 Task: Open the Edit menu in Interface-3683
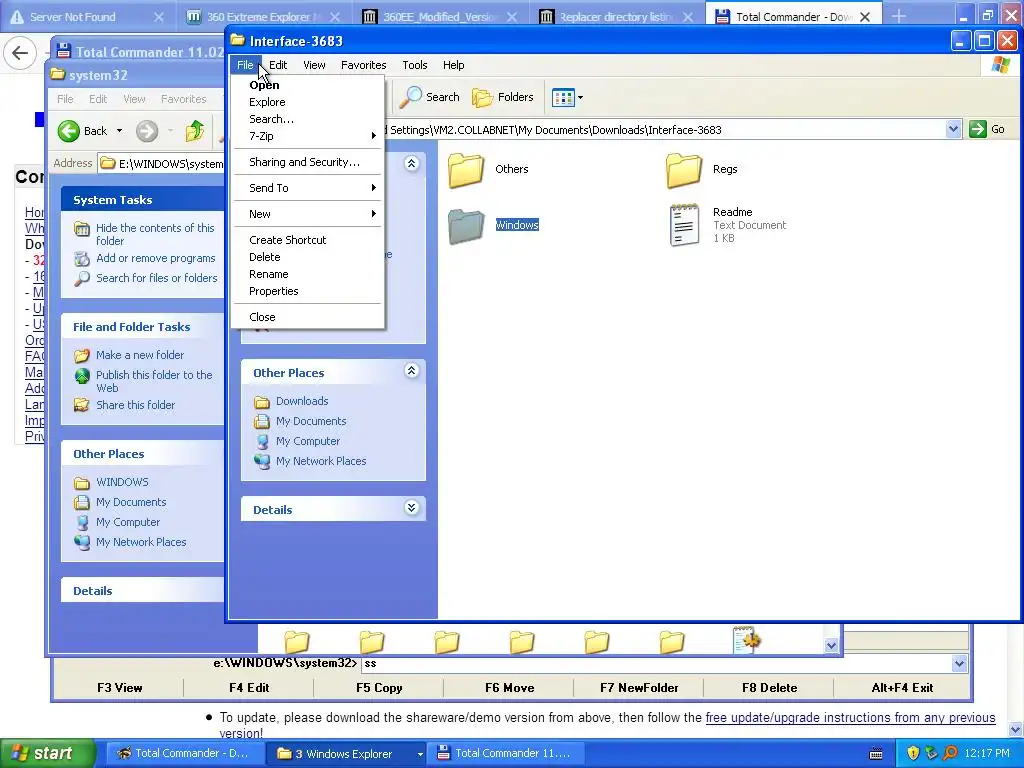pyautogui.click(x=278, y=65)
